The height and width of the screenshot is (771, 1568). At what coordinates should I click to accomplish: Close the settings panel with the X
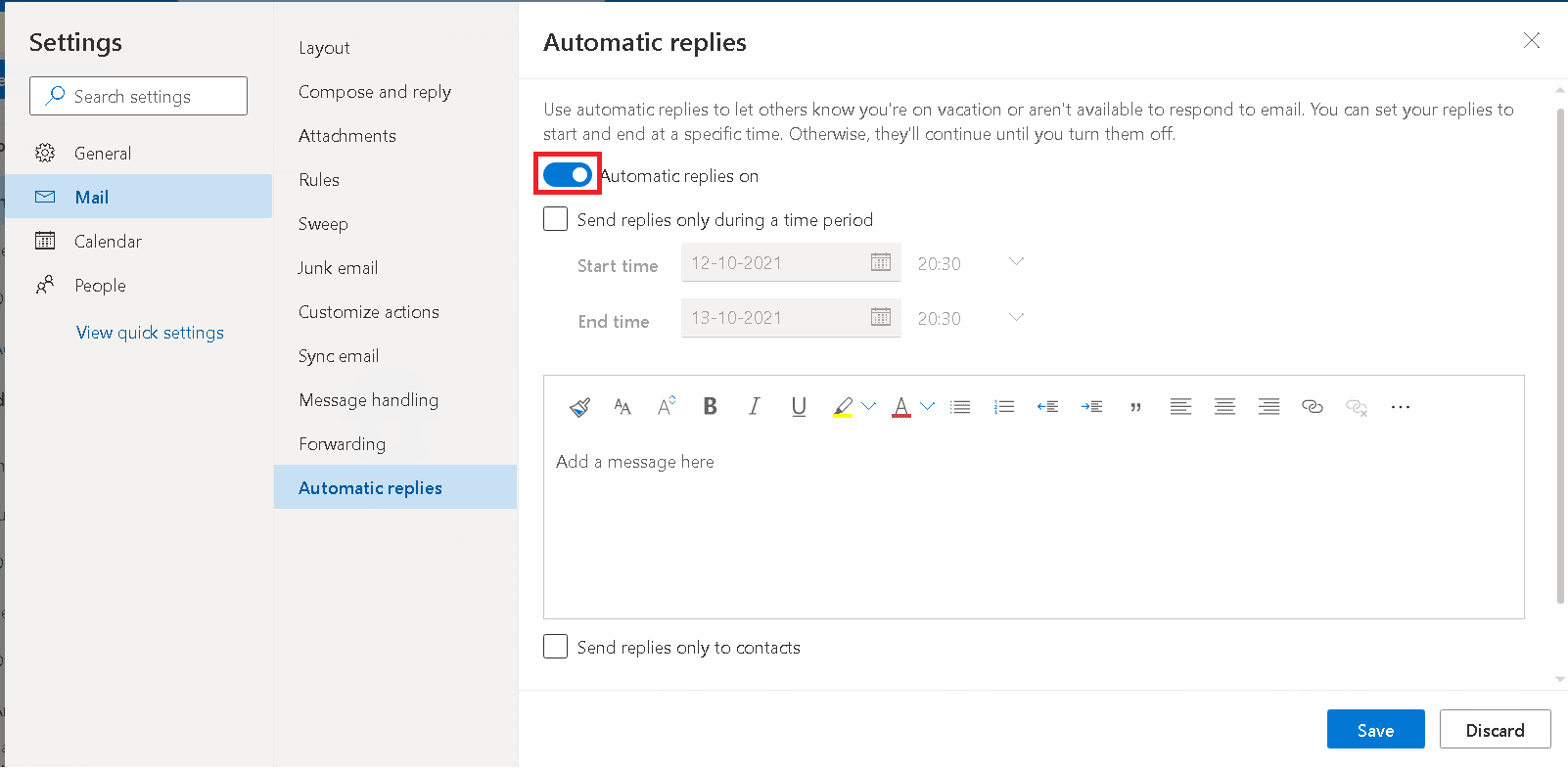click(1532, 40)
